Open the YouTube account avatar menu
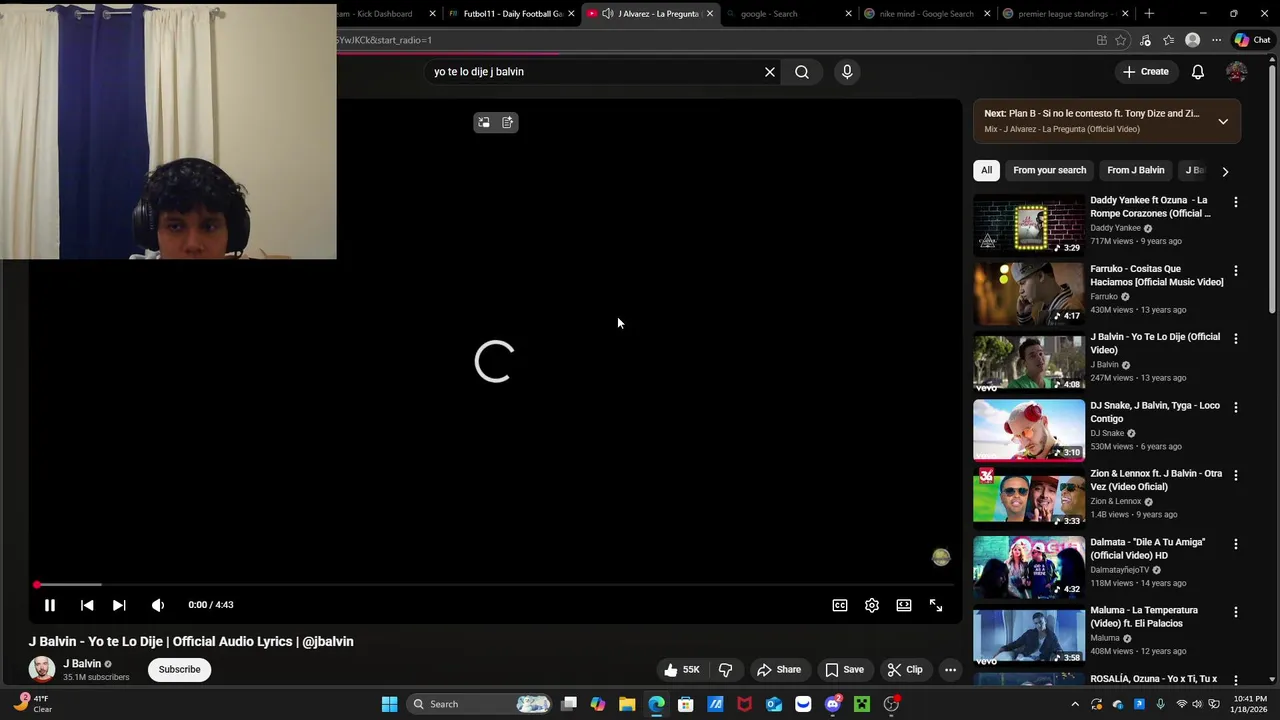Screen dimensions: 1280x720 click(1237, 72)
